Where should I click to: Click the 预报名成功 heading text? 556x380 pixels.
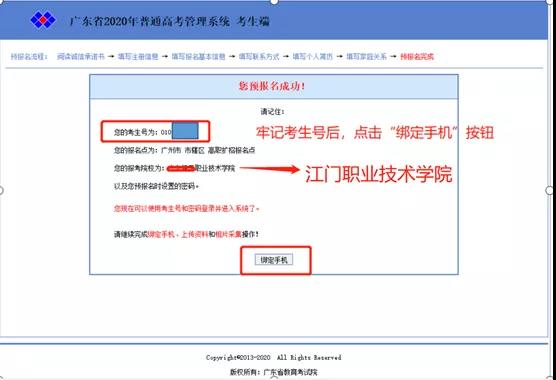click(272, 86)
